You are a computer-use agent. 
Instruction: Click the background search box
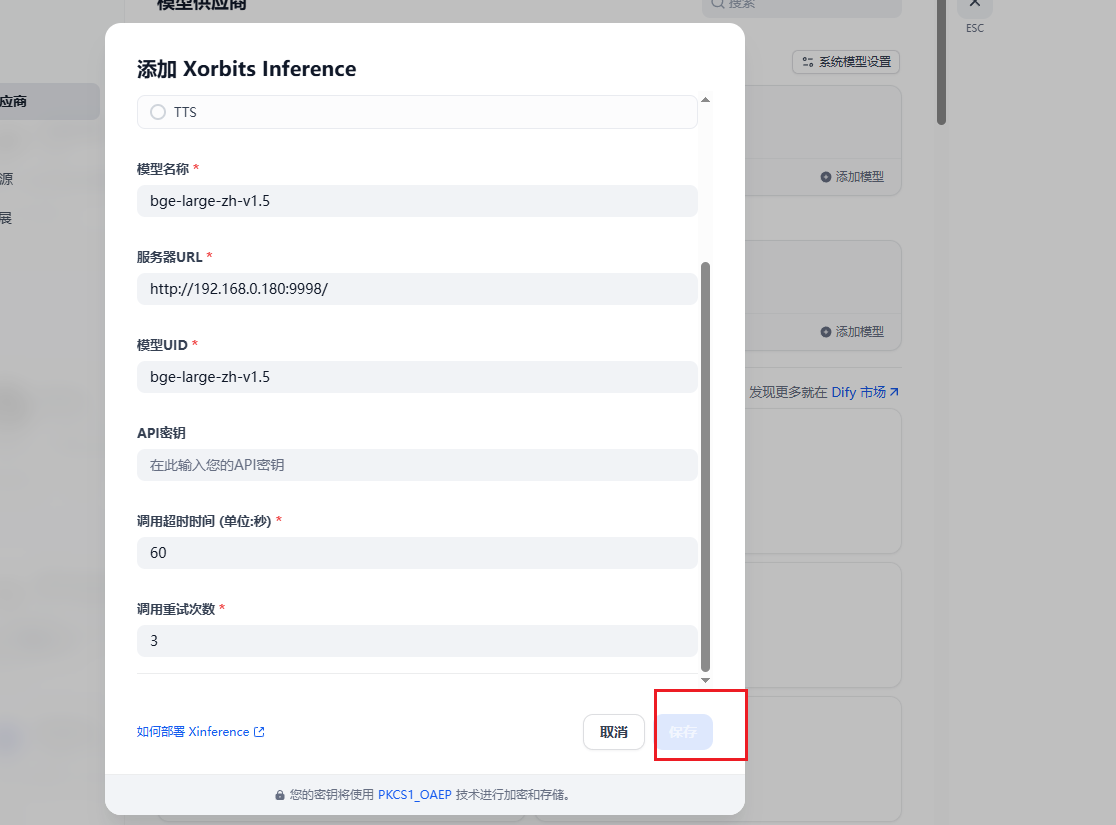click(801, 6)
